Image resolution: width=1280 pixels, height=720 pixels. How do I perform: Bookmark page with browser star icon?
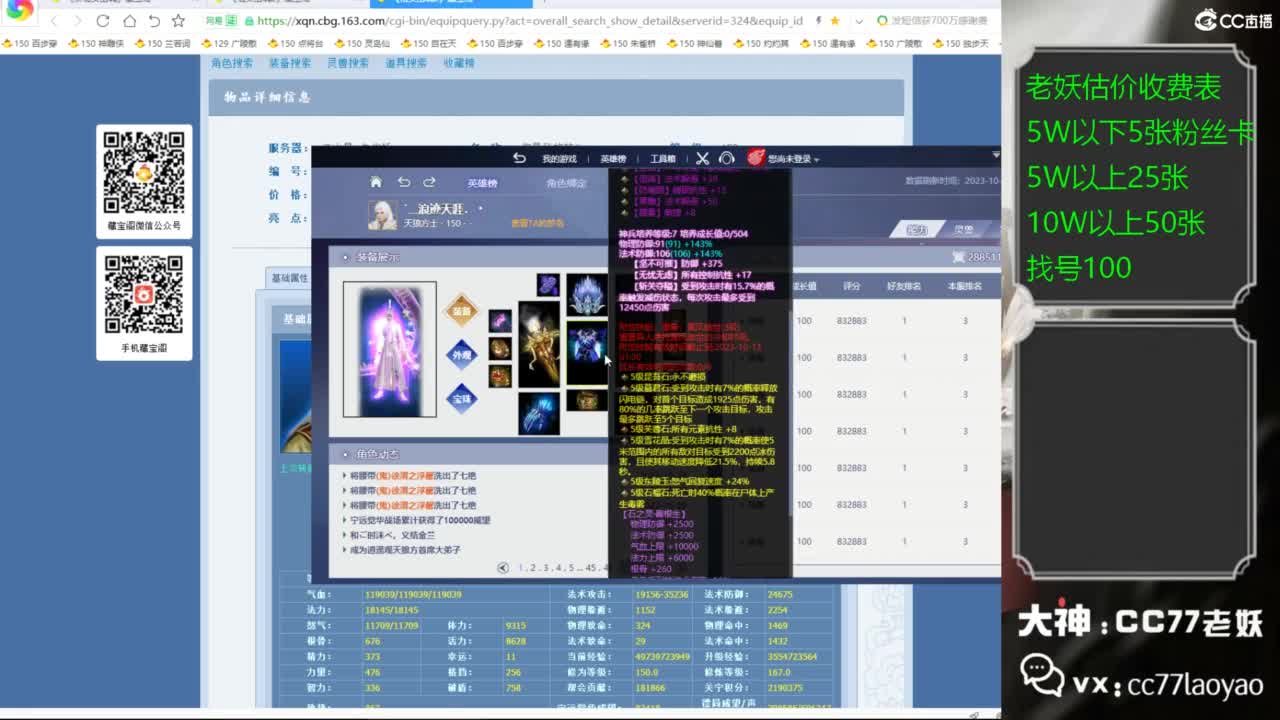click(178, 21)
